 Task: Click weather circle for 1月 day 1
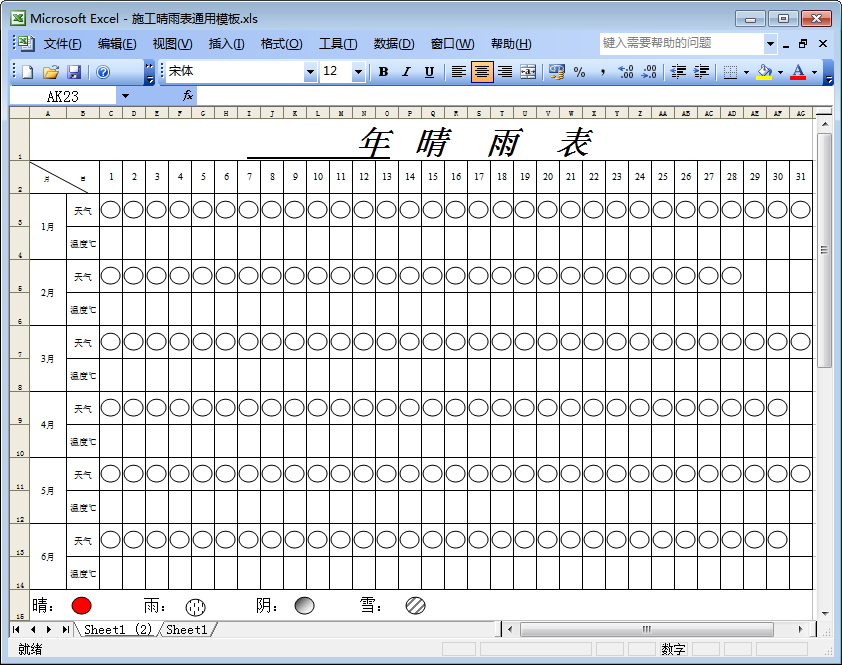[111, 210]
